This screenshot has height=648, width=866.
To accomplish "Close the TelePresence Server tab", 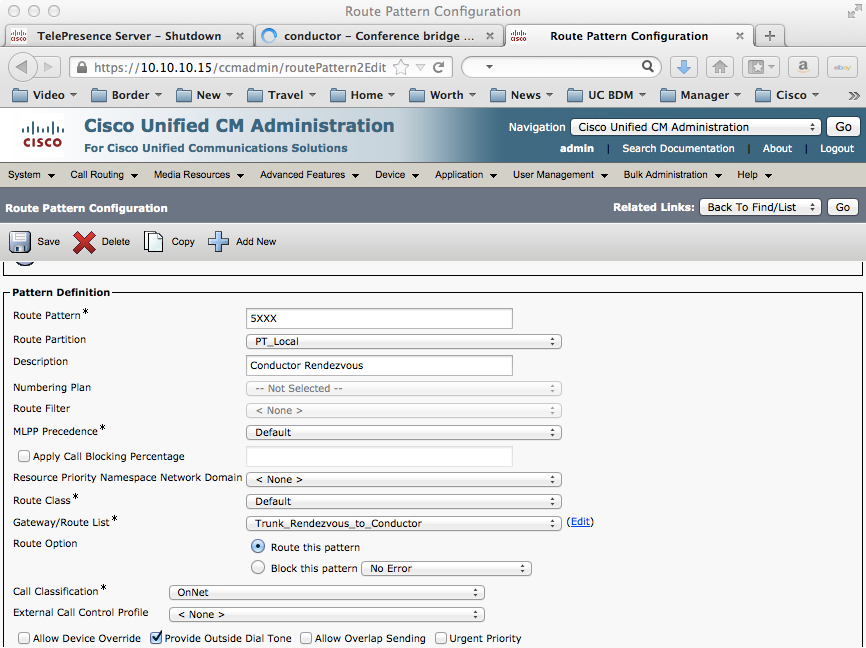I will click(x=240, y=36).
